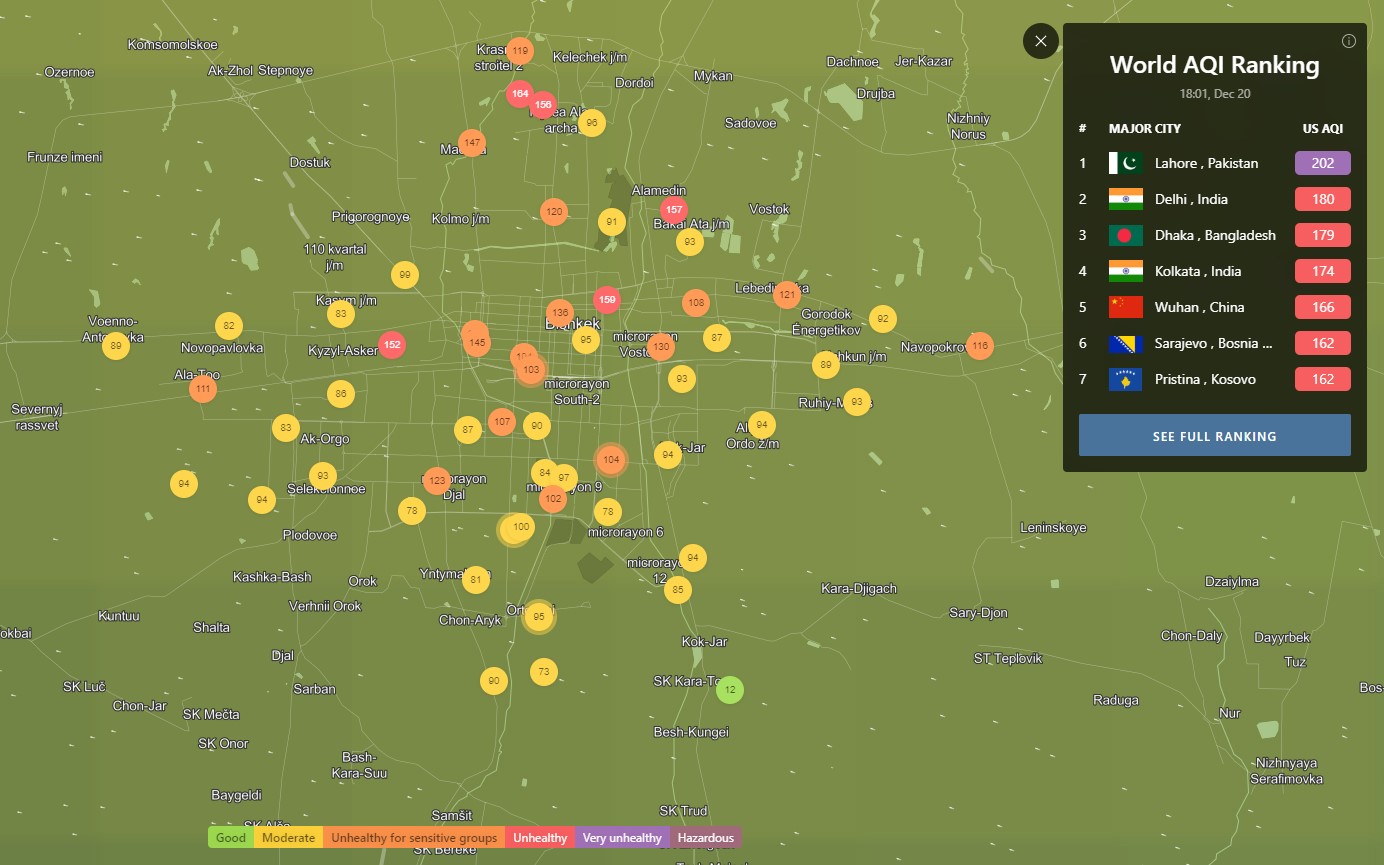Click the Hazardous legend swatch

(705, 838)
